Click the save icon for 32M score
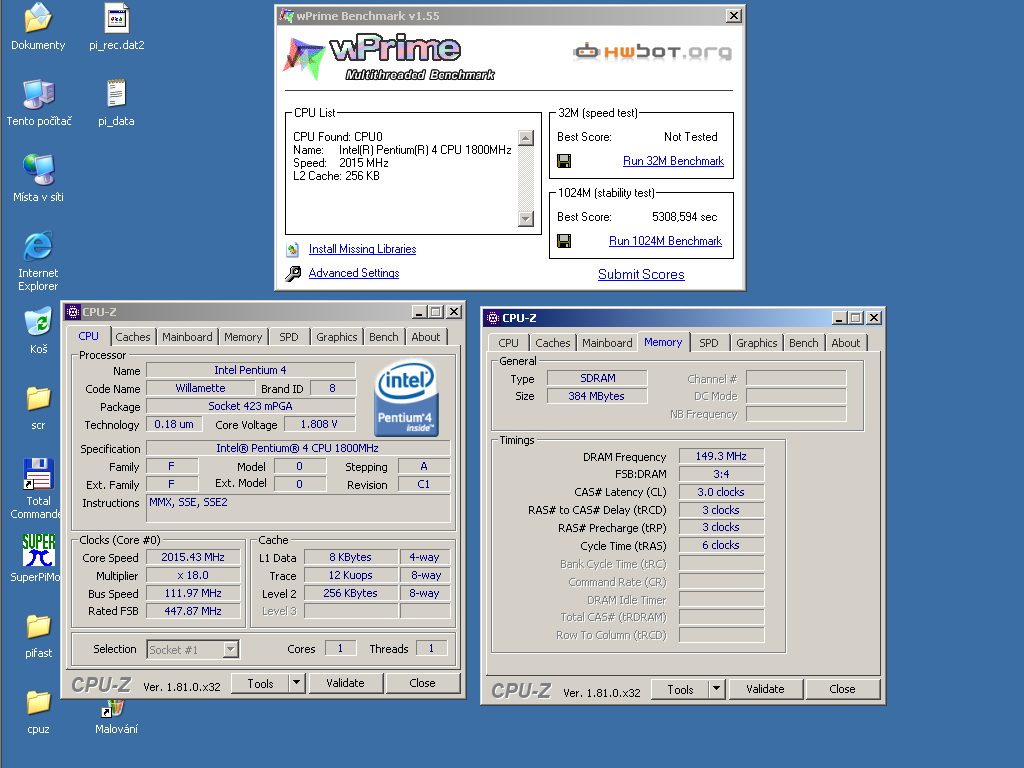 pos(564,161)
